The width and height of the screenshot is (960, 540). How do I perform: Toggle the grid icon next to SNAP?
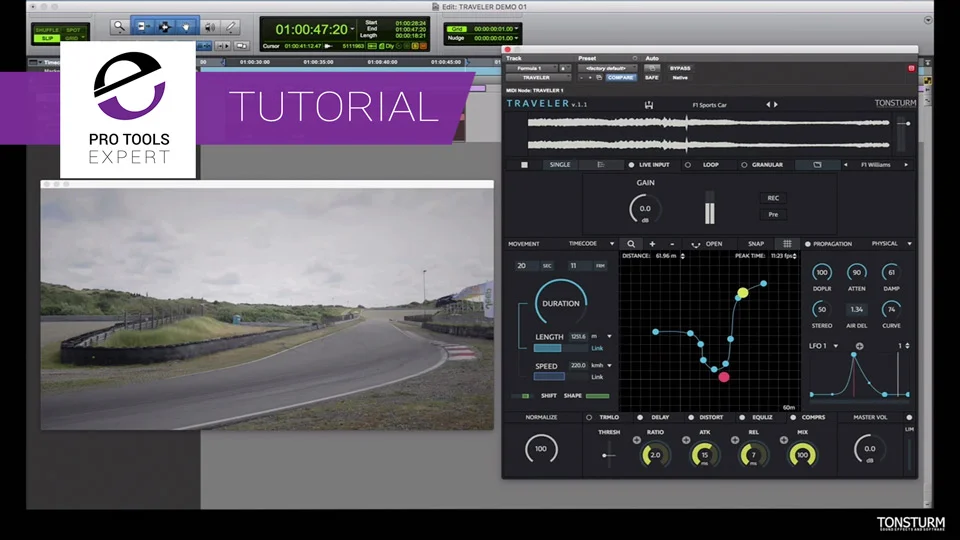click(787, 244)
